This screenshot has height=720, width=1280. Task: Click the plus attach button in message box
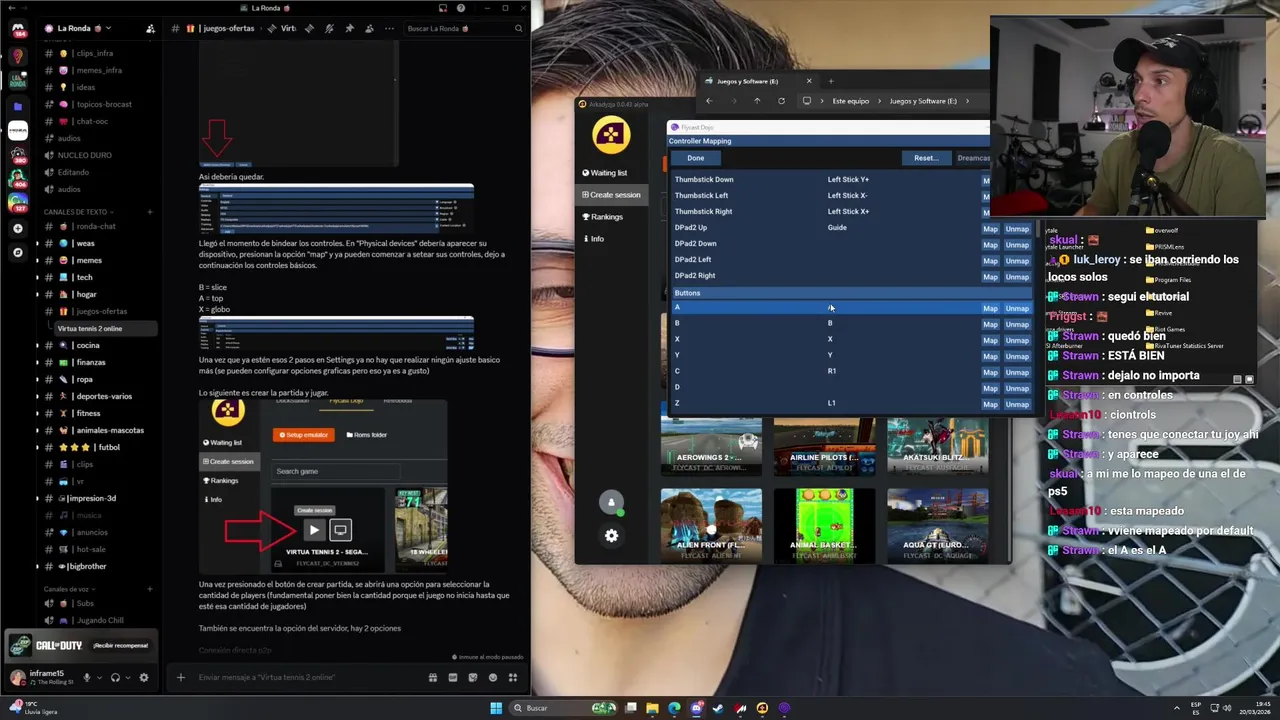click(x=180, y=678)
